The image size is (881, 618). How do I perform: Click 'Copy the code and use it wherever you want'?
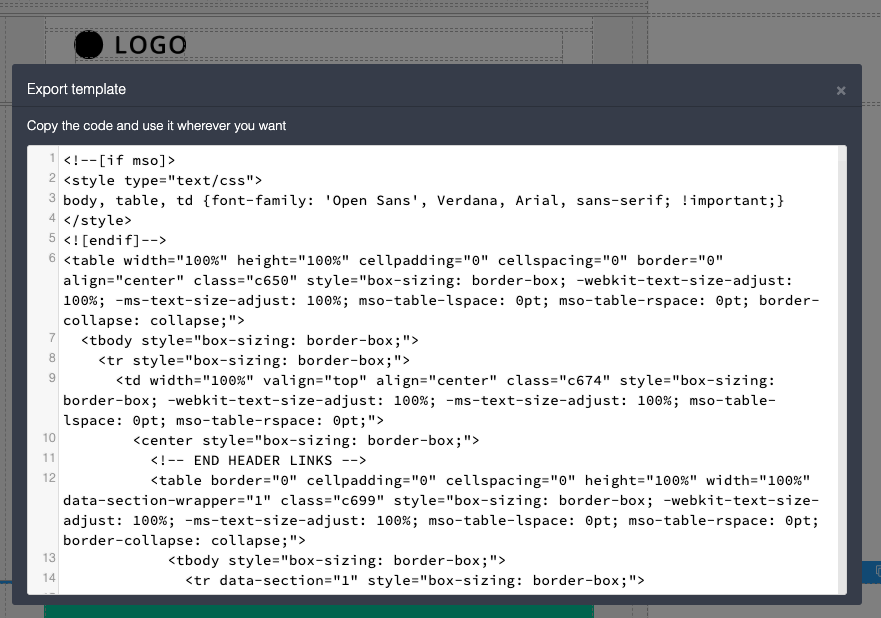click(x=156, y=125)
